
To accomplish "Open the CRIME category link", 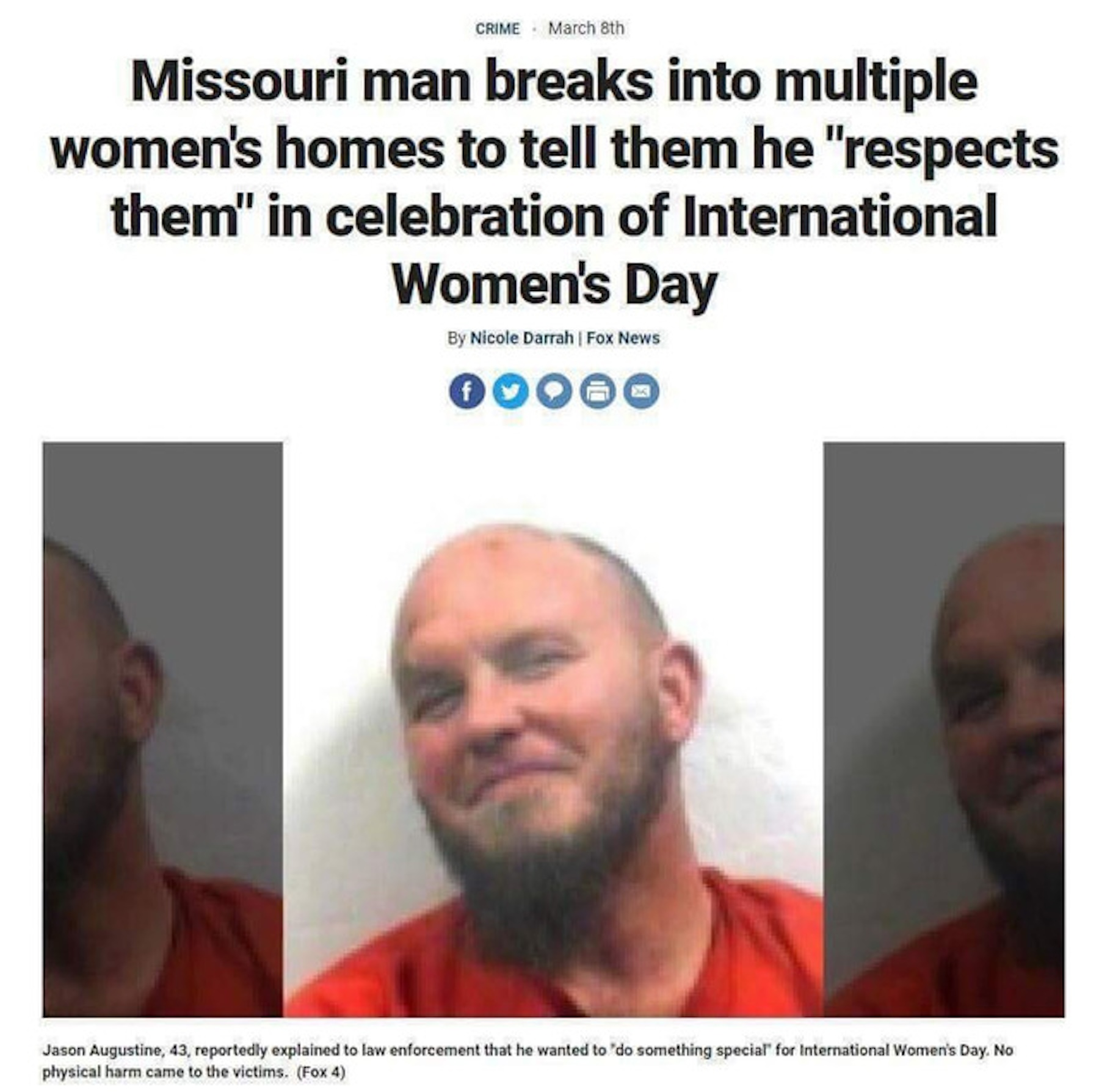I will [x=498, y=29].
